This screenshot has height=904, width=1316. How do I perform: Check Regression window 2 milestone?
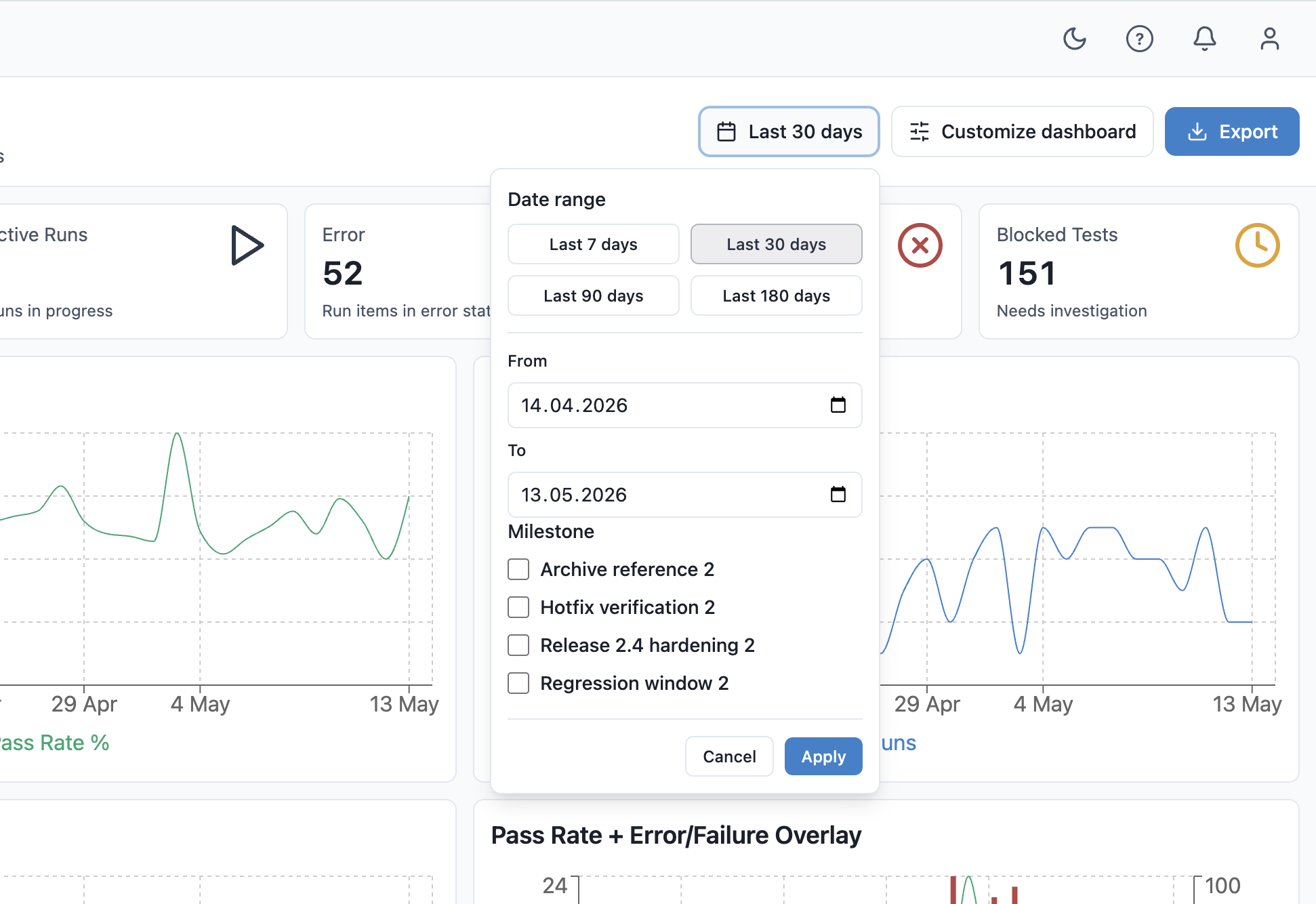[x=518, y=683]
